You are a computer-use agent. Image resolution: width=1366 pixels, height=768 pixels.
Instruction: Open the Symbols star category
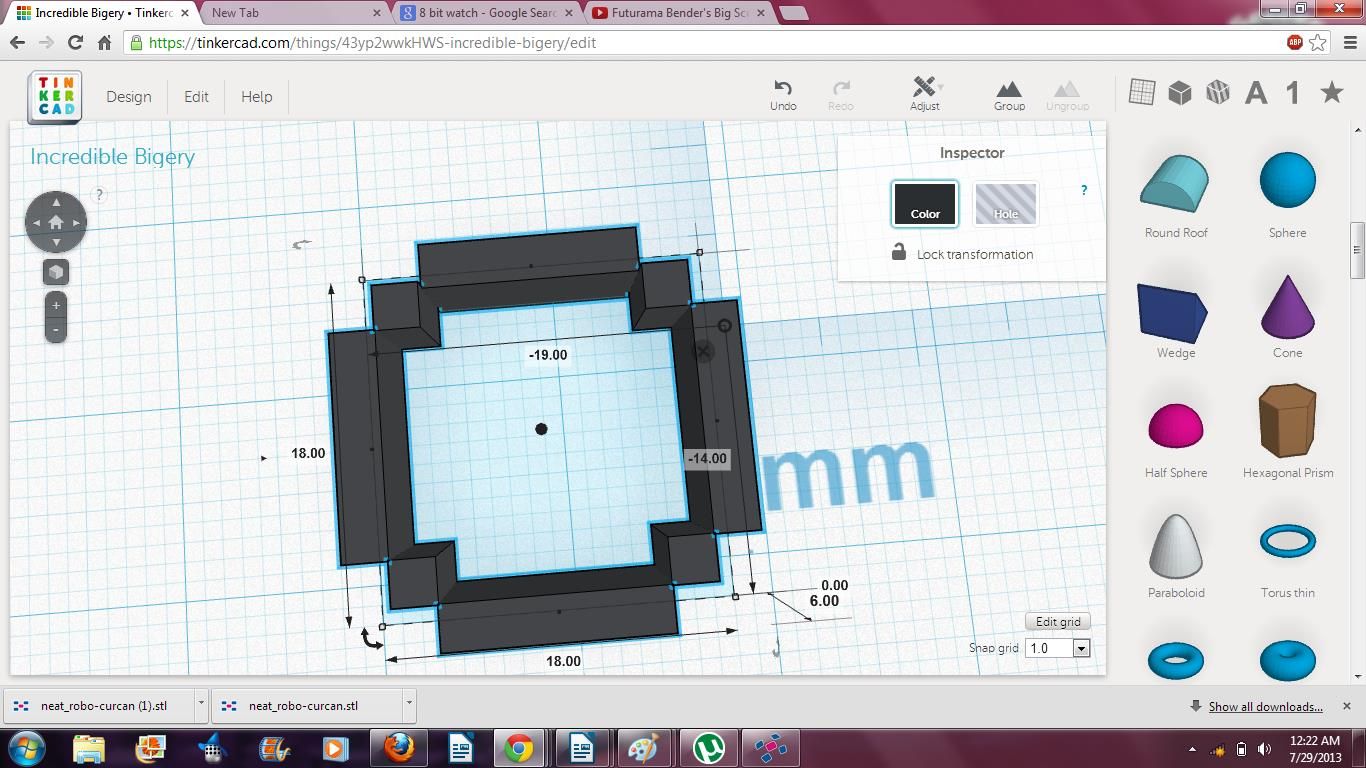click(1331, 91)
